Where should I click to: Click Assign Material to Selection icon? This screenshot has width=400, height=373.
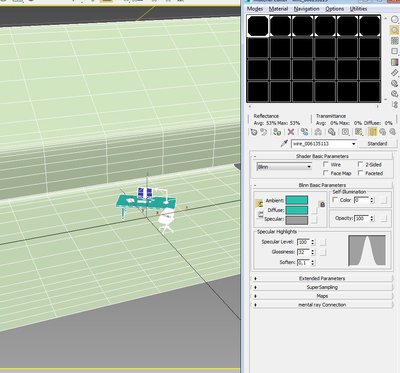[277, 132]
